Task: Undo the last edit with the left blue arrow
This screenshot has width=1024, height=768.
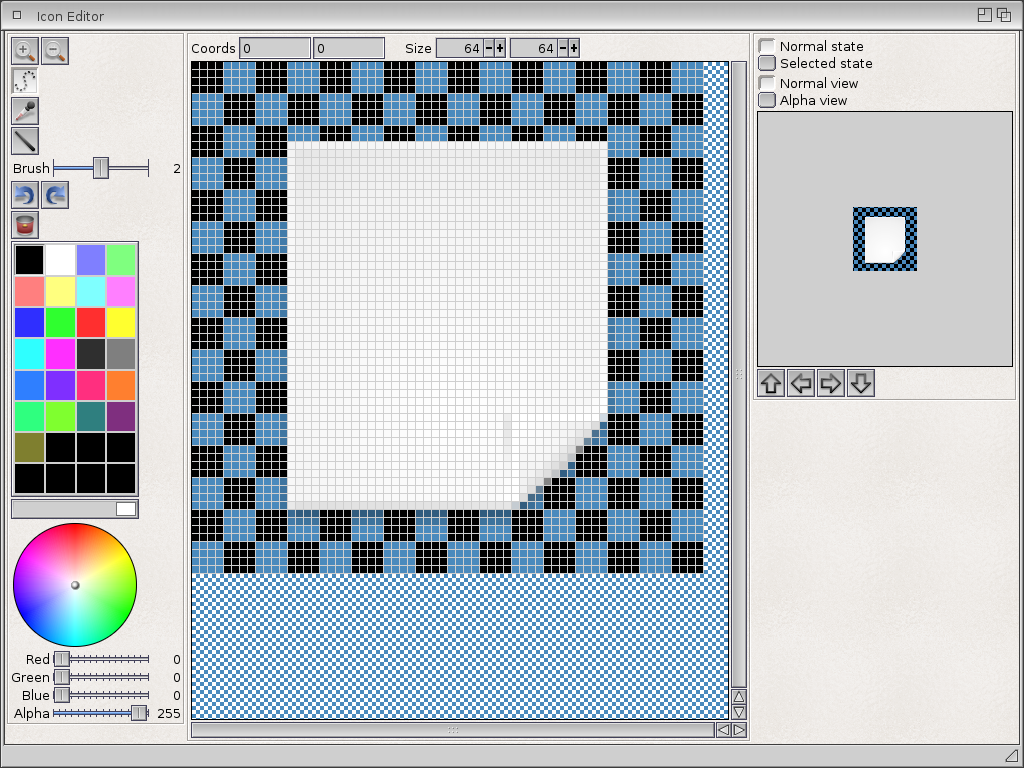Action: (25, 195)
